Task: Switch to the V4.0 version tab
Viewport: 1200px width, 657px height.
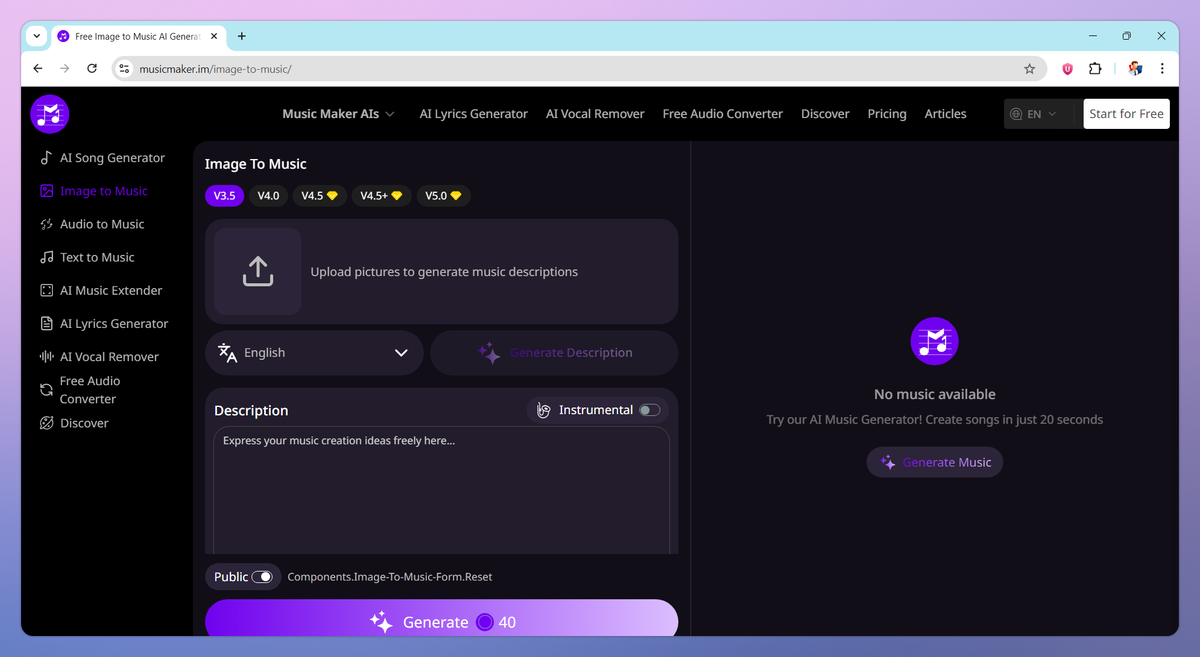Action: pyautogui.click(x=268, y=195)
